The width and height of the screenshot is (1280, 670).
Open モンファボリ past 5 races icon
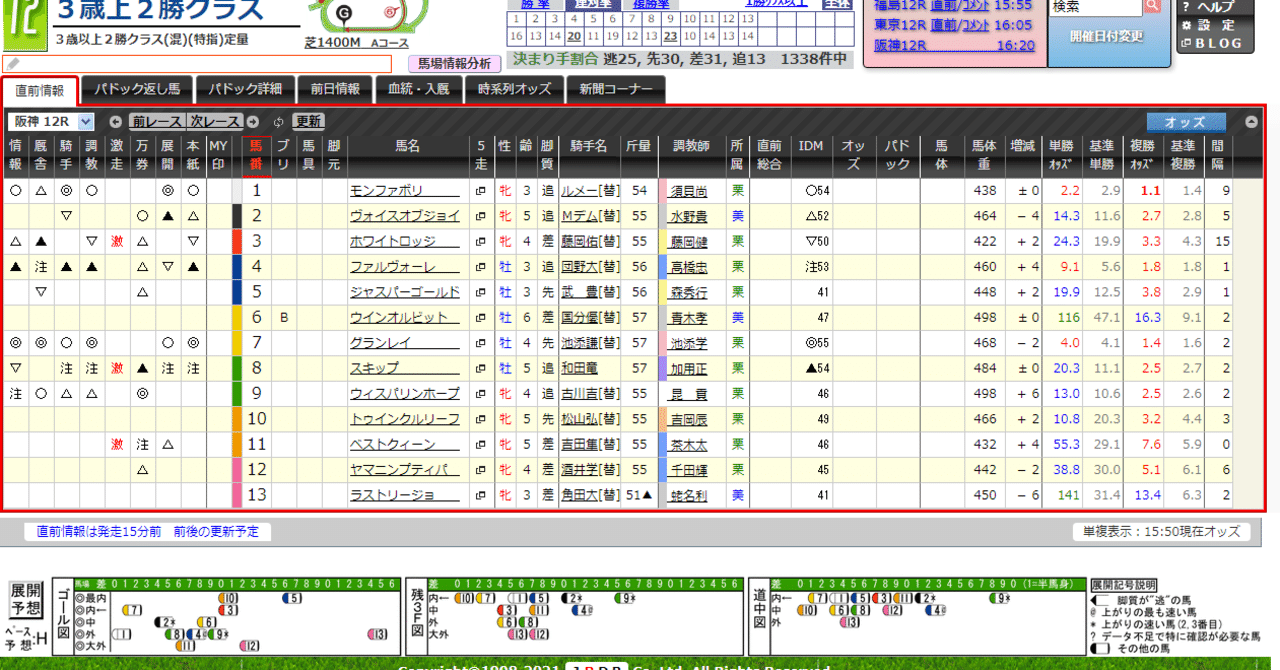tap(481, 190)
